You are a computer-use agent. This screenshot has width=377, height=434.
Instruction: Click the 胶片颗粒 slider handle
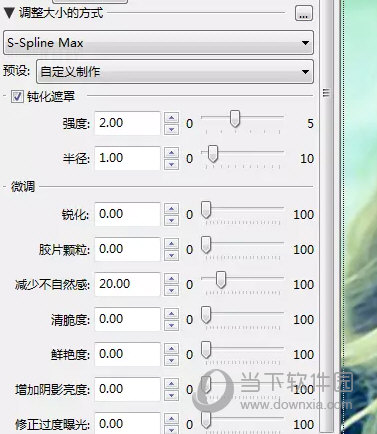206,245
